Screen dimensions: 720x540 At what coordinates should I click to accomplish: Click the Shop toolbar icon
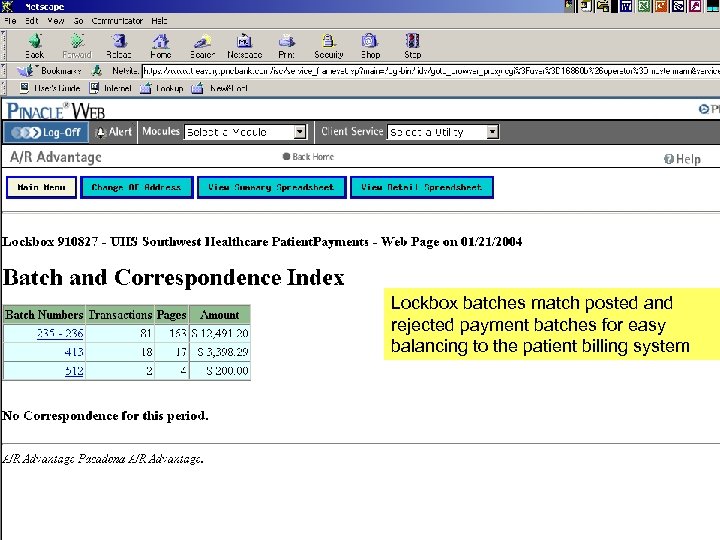pos(370,46)
